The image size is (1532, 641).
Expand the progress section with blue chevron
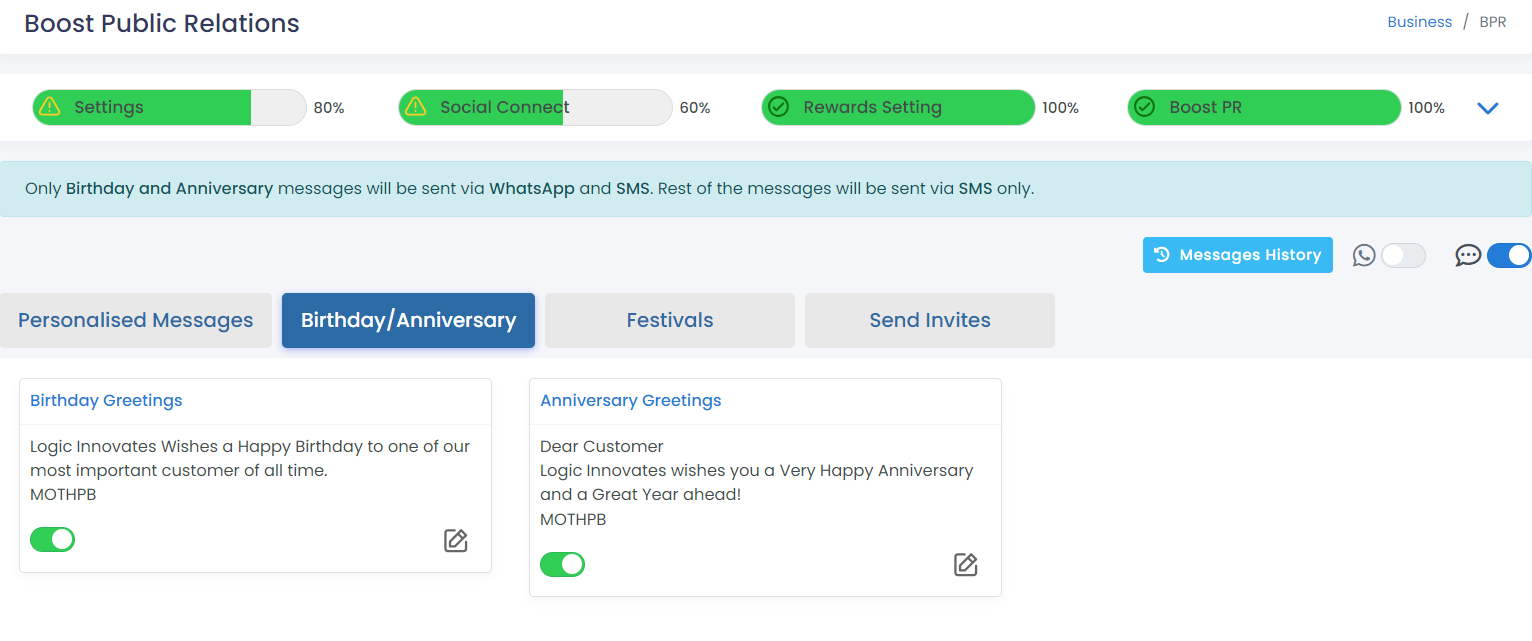1488,108
